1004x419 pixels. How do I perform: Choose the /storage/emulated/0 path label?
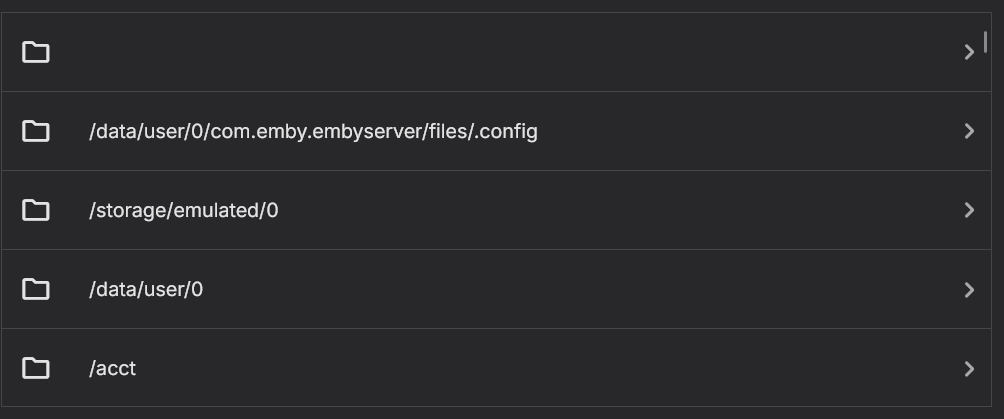(x=183, y=210)
